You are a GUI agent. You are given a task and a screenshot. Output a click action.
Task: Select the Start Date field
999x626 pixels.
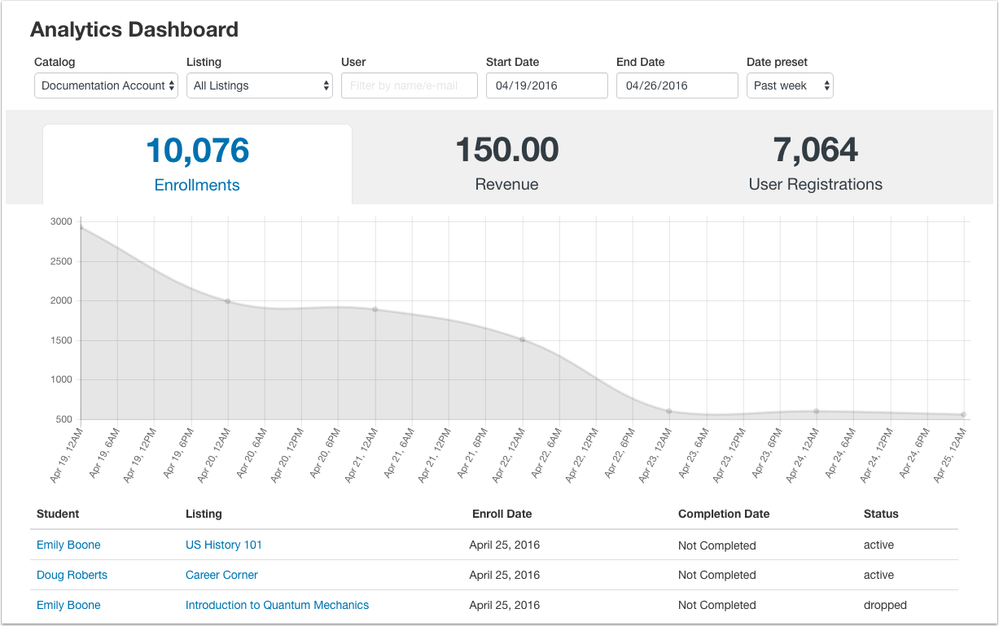coord(546,85)
